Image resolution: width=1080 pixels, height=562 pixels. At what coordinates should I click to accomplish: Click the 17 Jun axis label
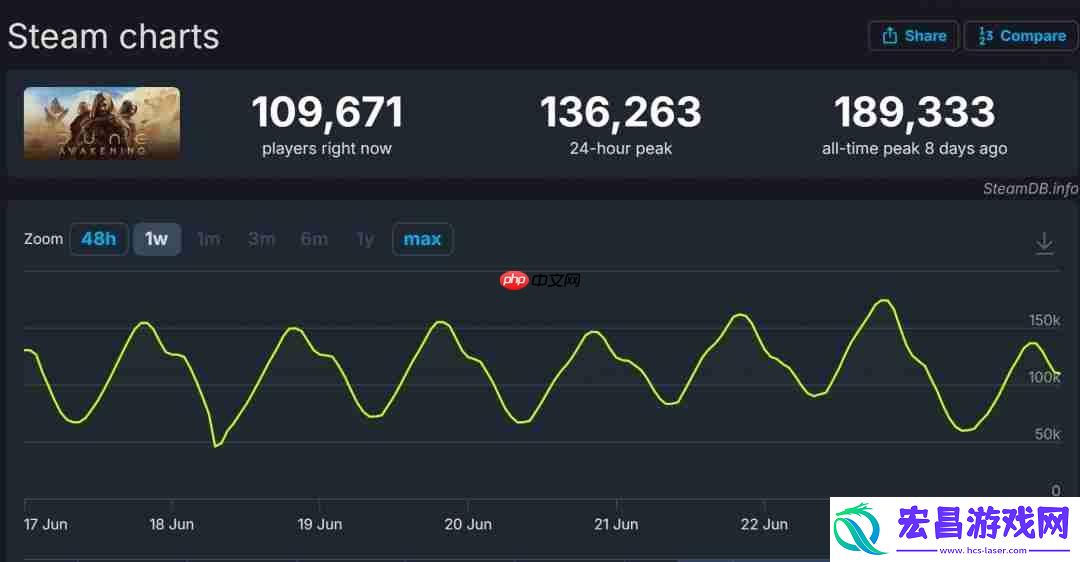(x=45, y=524)
